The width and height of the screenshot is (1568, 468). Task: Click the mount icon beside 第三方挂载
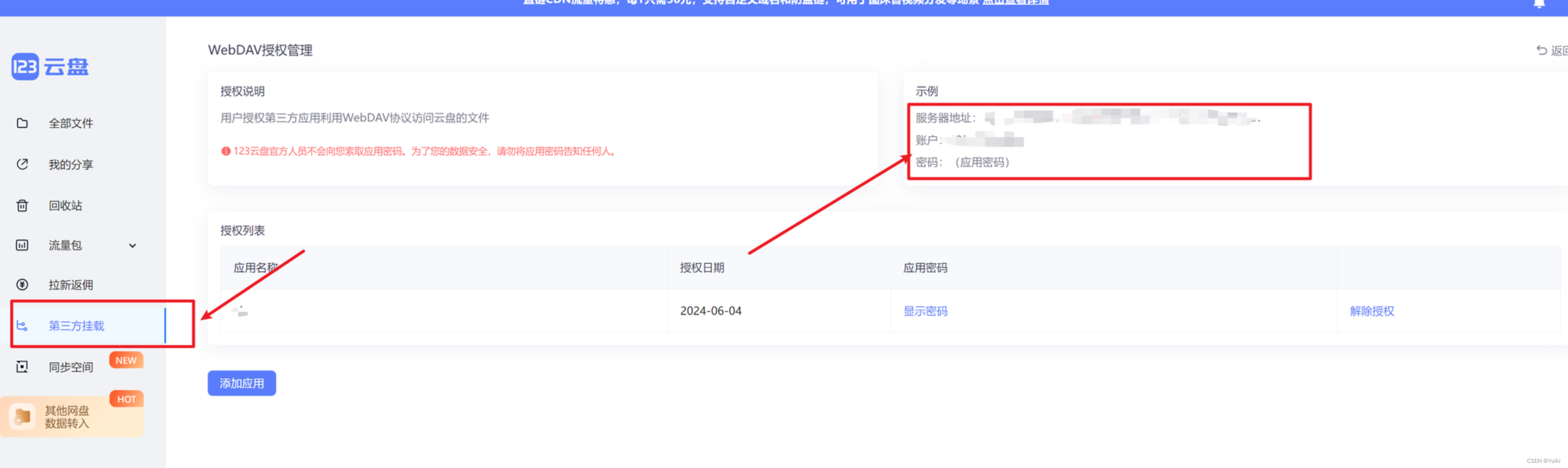(x=22, y=326)
